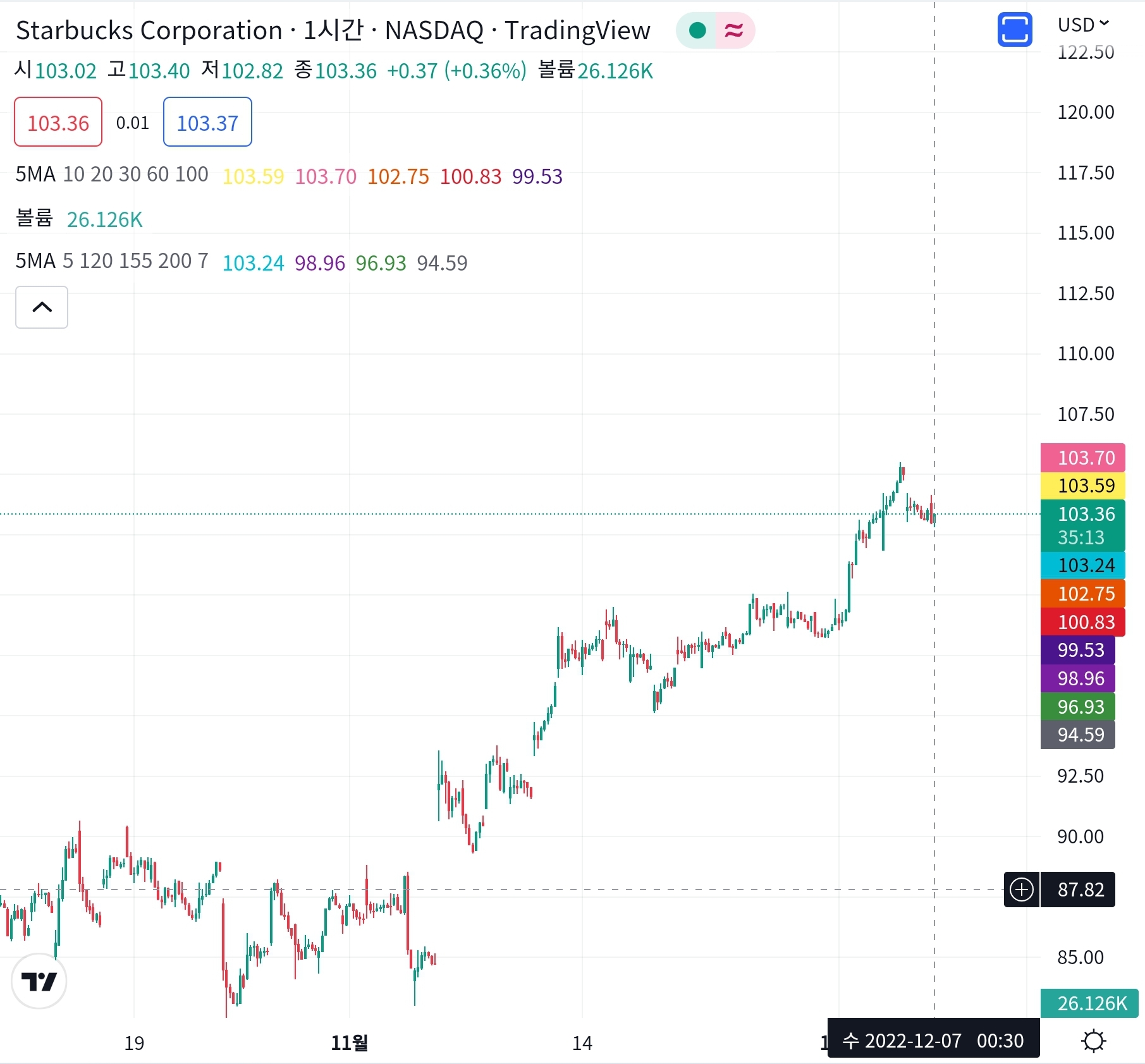This screenshot has height=1064, width=1145.
Task: Click the blue buy price 103.37 button
Action: pos(207,122)
